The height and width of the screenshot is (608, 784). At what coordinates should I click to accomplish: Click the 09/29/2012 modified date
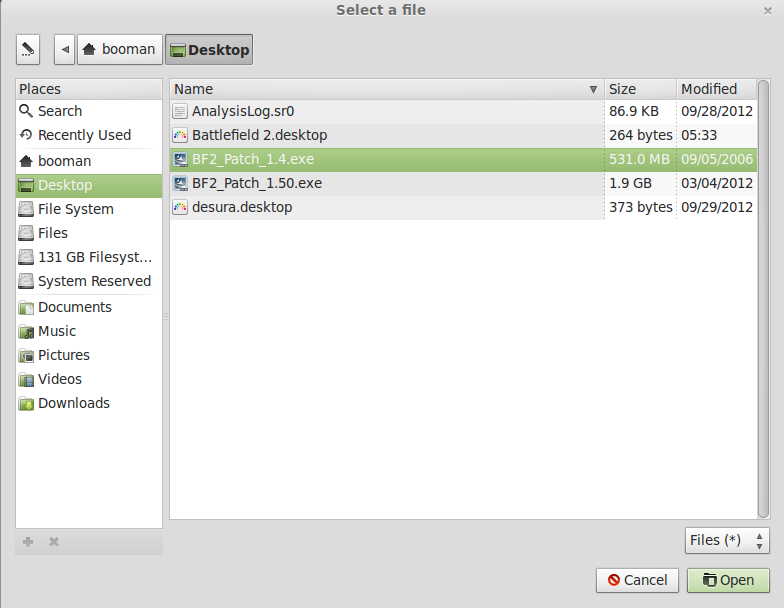pyautogui.click(x=716, y=207)
